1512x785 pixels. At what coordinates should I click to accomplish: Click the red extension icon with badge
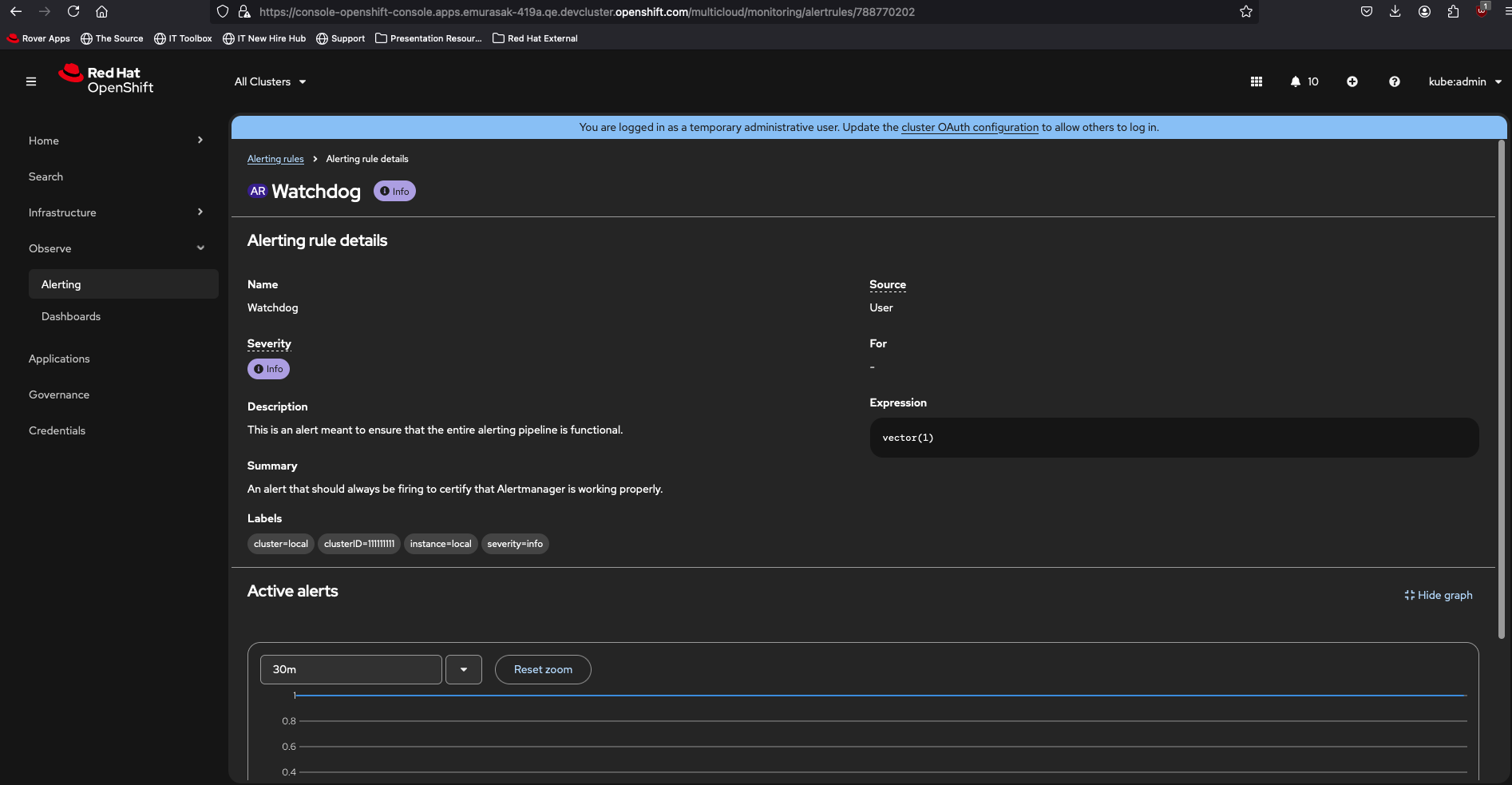click(1482, 10)
